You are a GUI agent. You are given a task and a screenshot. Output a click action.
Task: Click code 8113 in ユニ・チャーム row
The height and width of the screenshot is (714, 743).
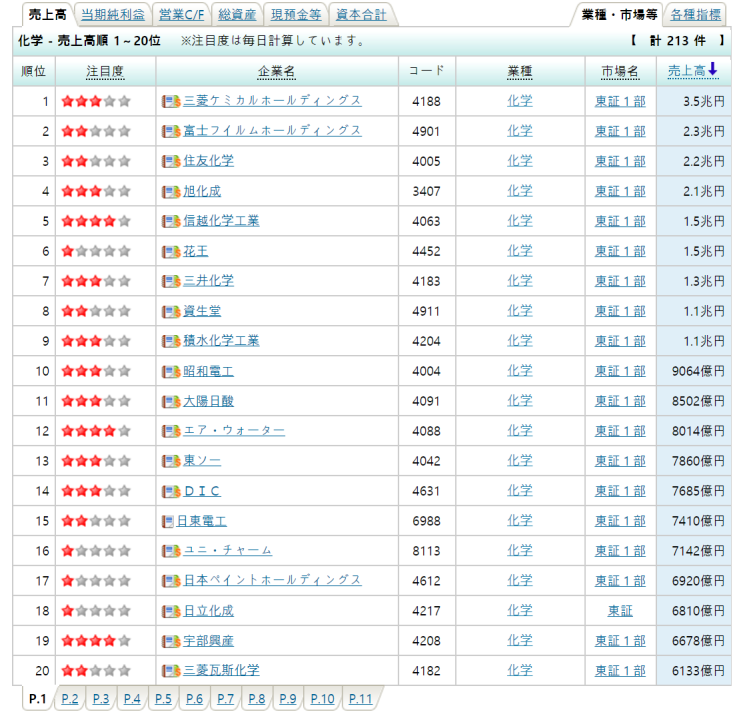(x=426, y=551)
